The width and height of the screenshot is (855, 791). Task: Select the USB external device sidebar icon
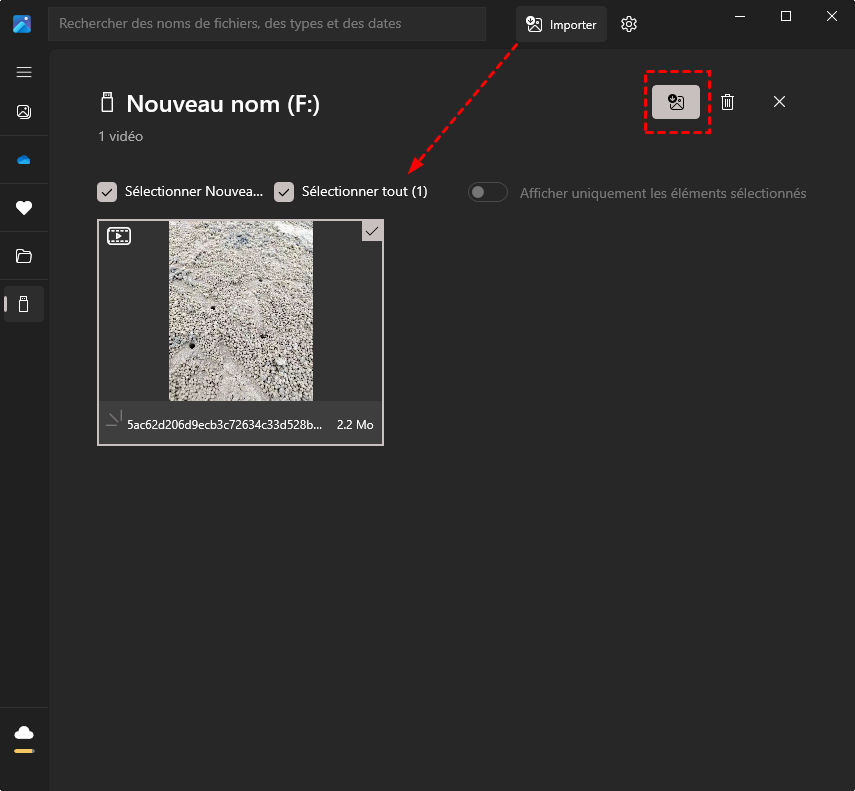24,304
